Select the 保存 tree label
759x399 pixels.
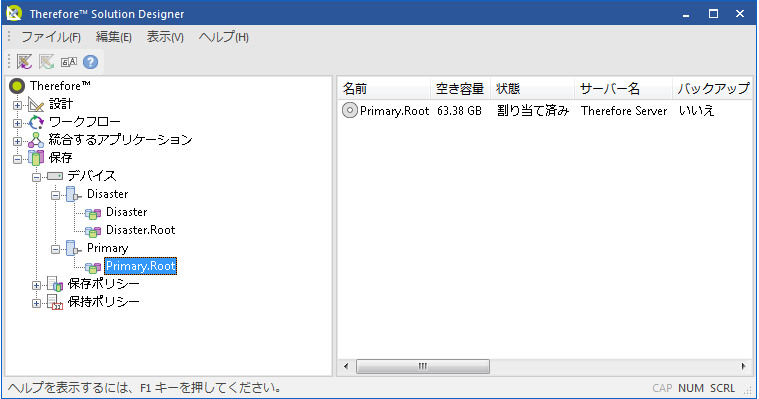[61, 157]
